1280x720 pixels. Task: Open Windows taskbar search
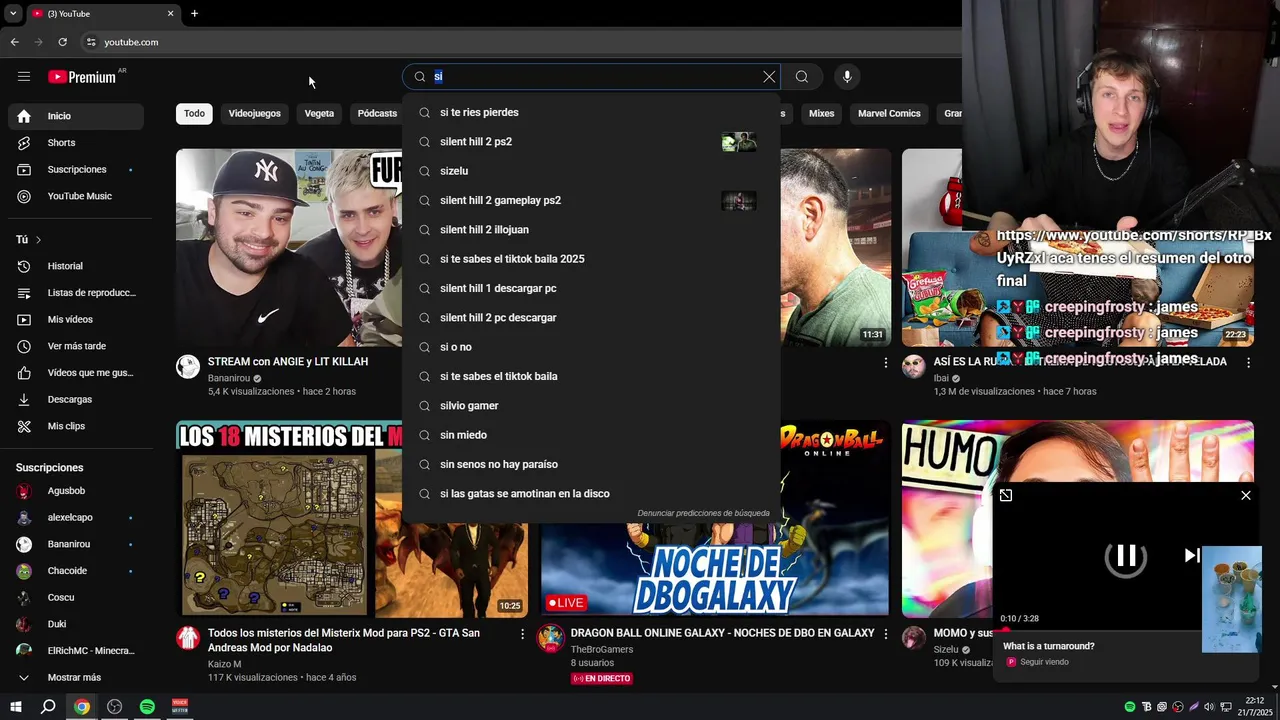click(48, 707)
